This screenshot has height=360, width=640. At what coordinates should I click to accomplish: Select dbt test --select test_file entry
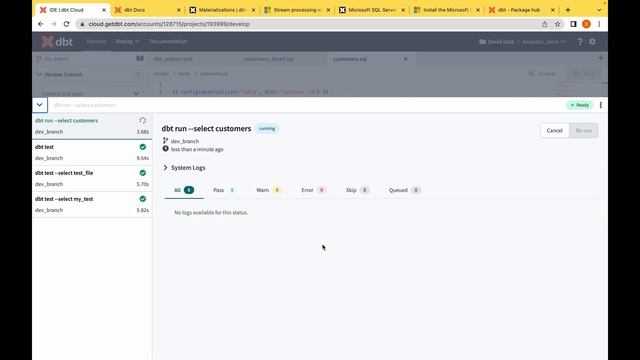[92, 178]
